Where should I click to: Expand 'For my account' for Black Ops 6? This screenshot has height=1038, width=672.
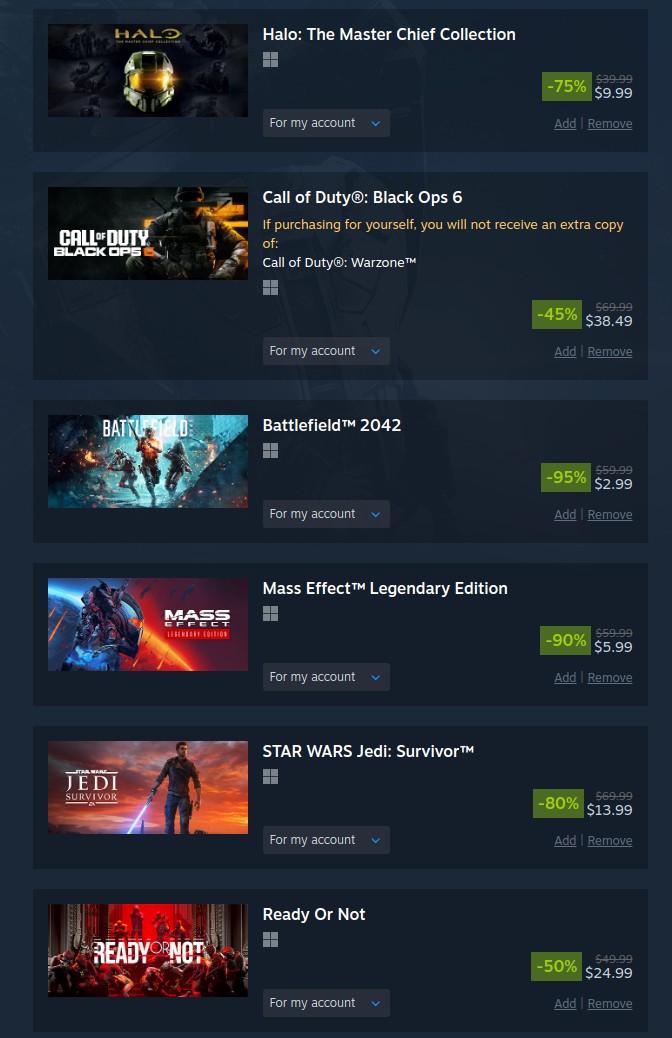coord(326,351)
